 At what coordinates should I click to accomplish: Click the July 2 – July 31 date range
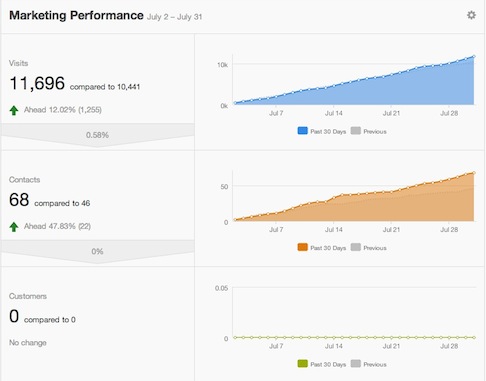pyautogui.click(x=175, y=17)
